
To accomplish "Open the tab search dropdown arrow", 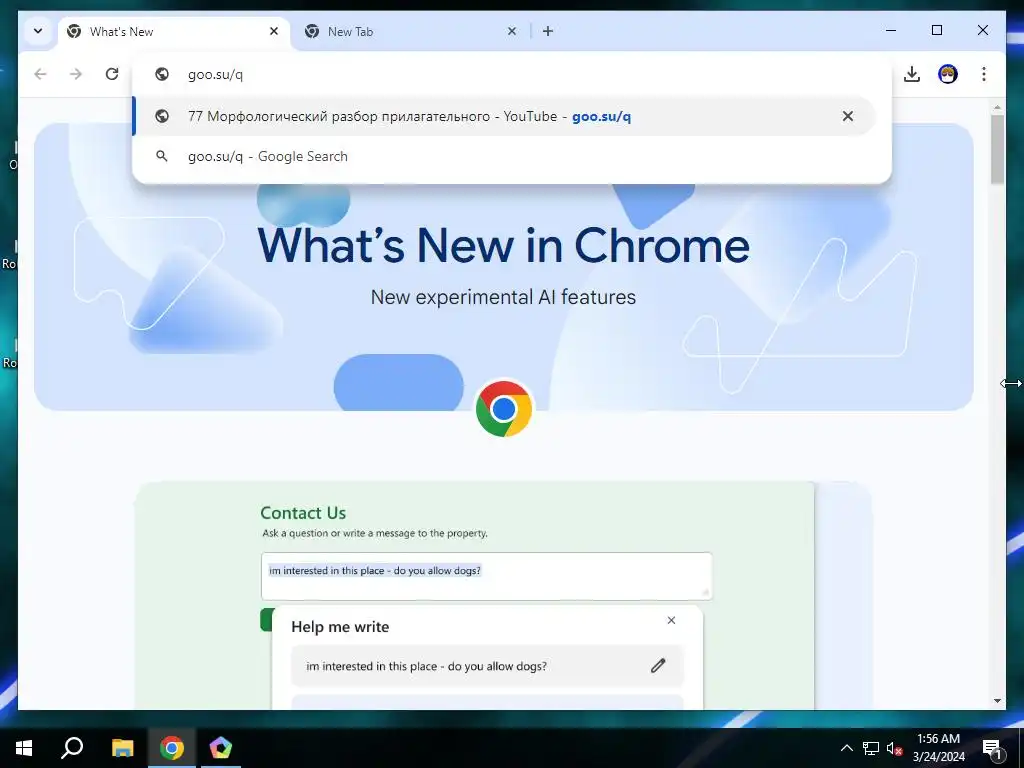I will tap(38, 31).
